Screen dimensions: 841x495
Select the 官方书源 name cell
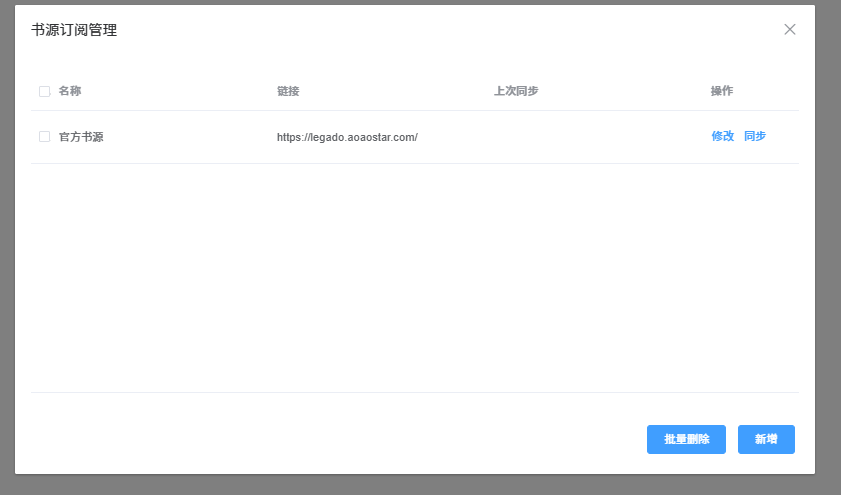pyautogui.click(x=81, y=137)
